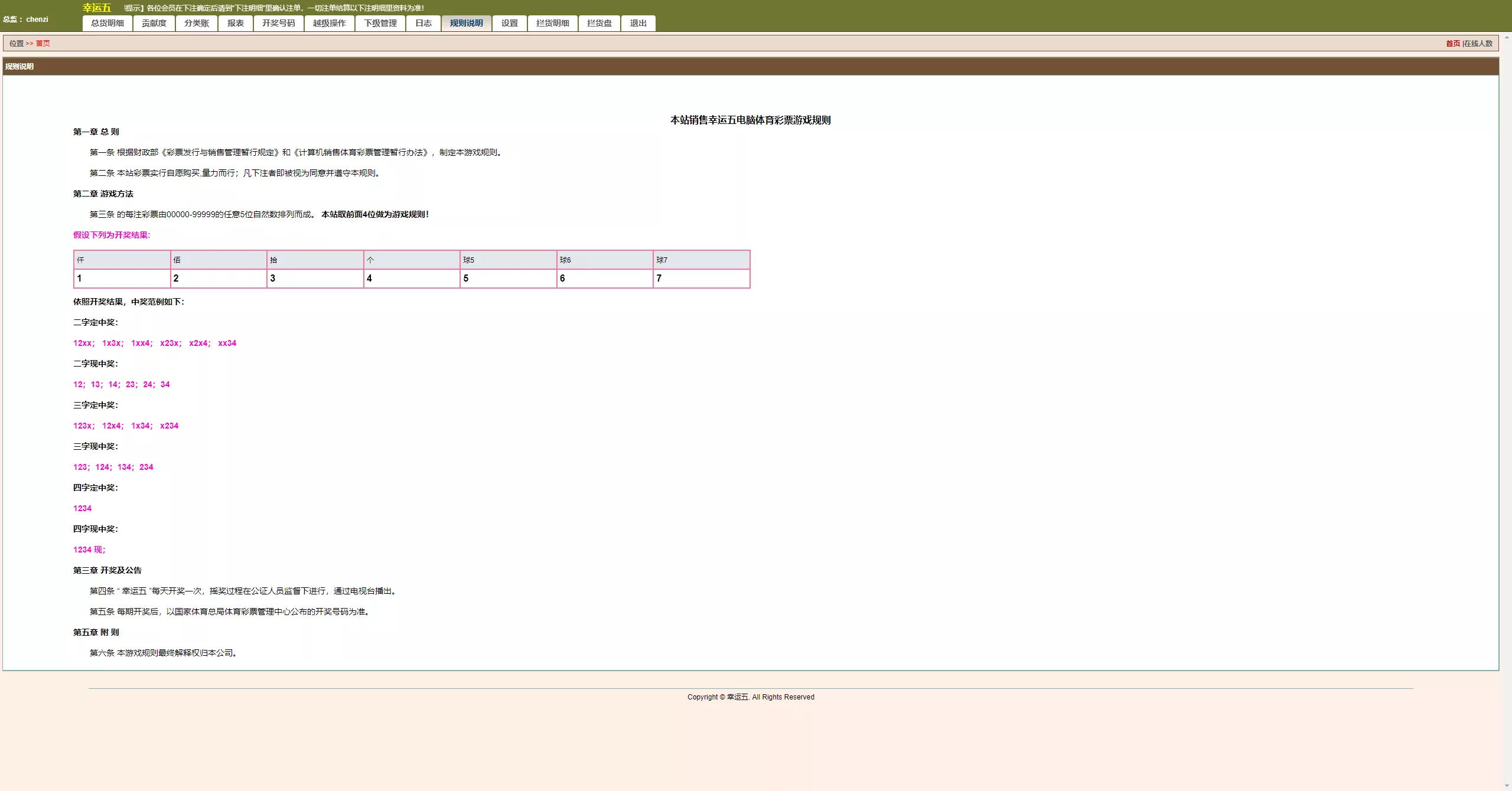
Task: Open the 总货明细 tab
Action: pos(107,23)
